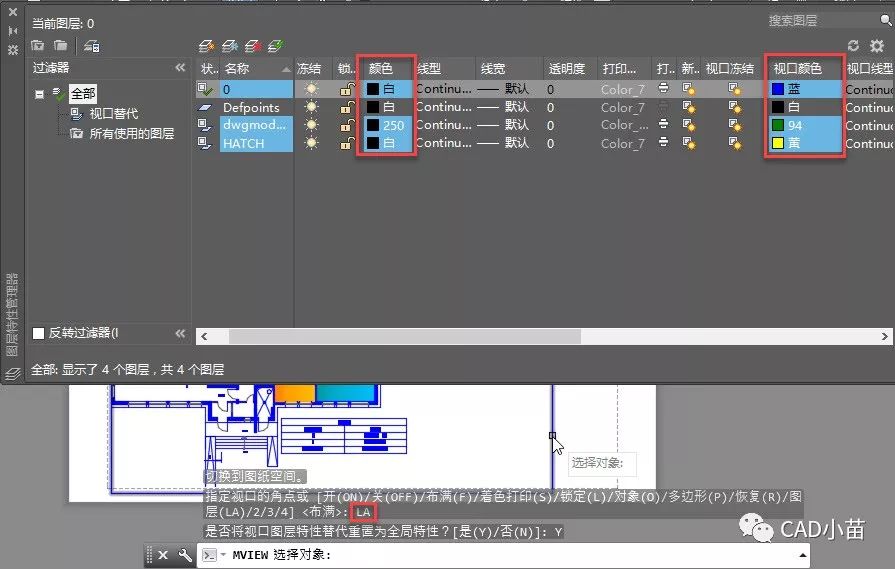Collapse the 全部 filter tree node
895x569 pixels.
click(x=40, y=94)
